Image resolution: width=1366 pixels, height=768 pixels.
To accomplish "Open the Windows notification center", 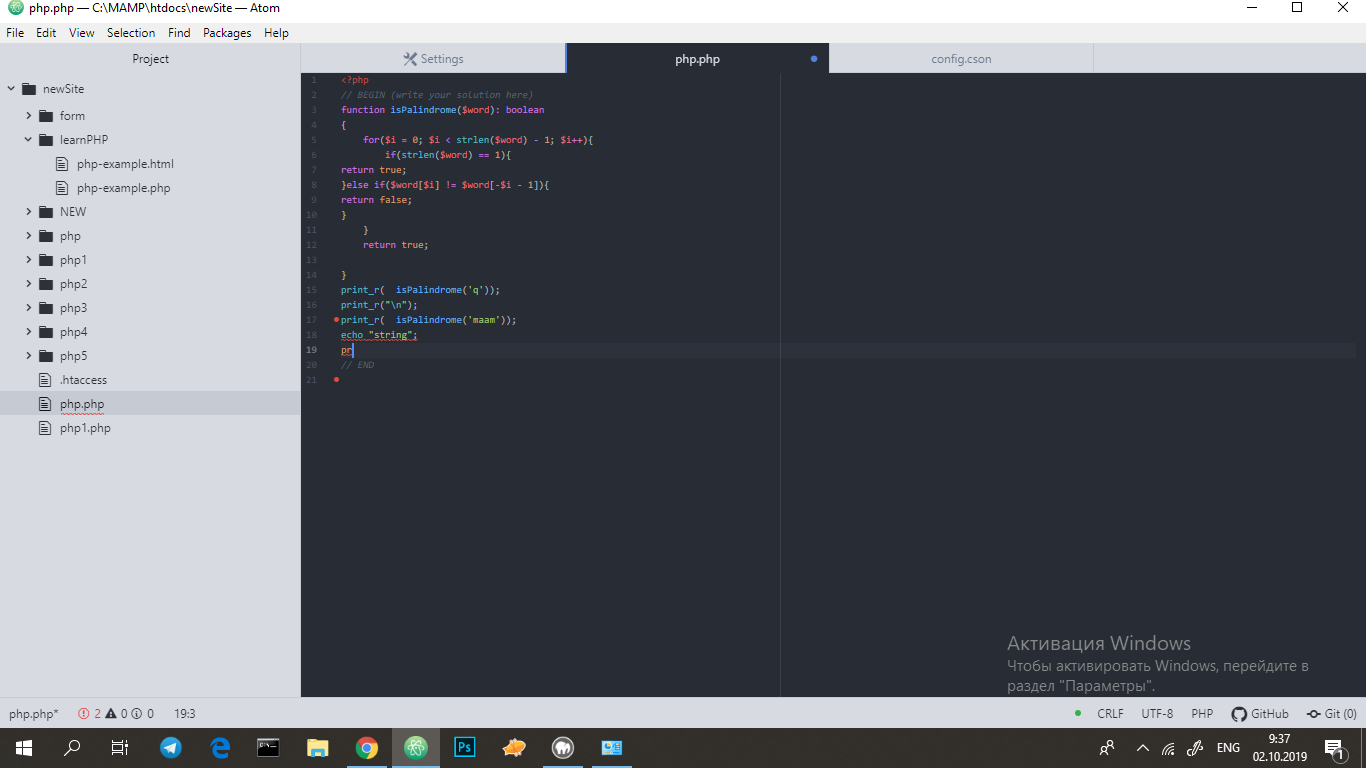I will (x=1334, y=748).
